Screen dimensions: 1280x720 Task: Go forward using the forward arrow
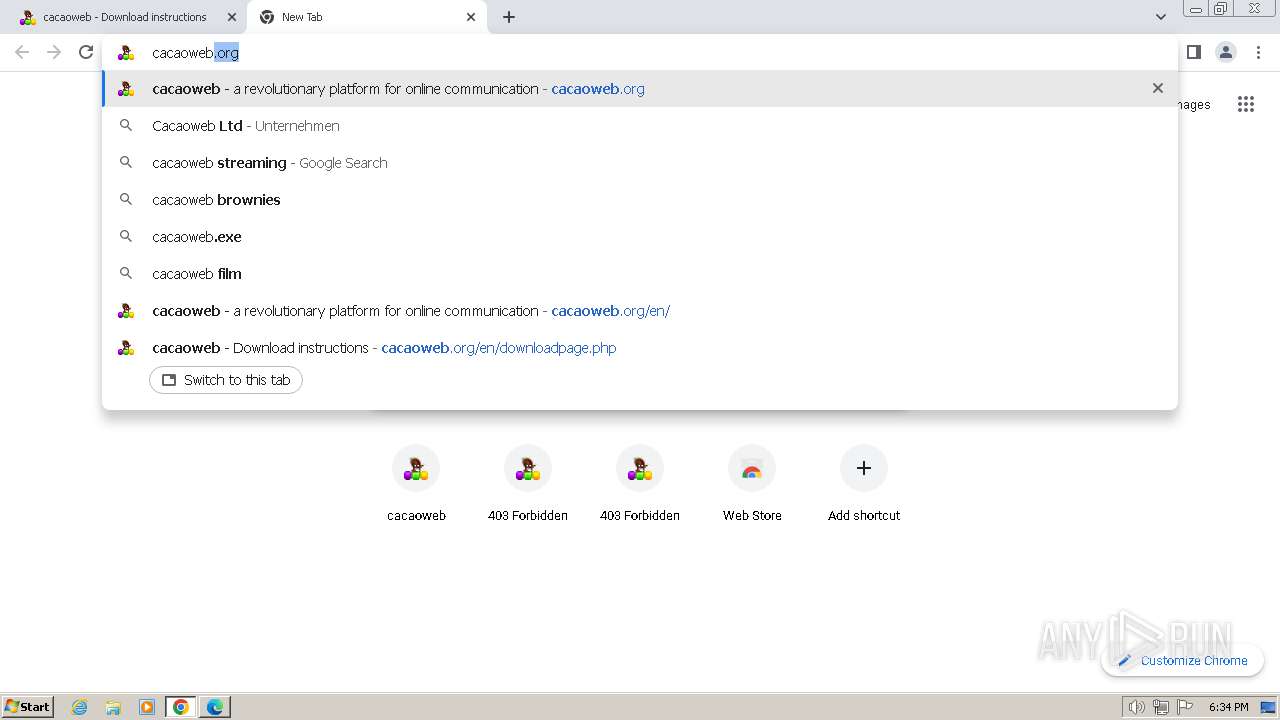pyautogui.click(x=54, y=52)
